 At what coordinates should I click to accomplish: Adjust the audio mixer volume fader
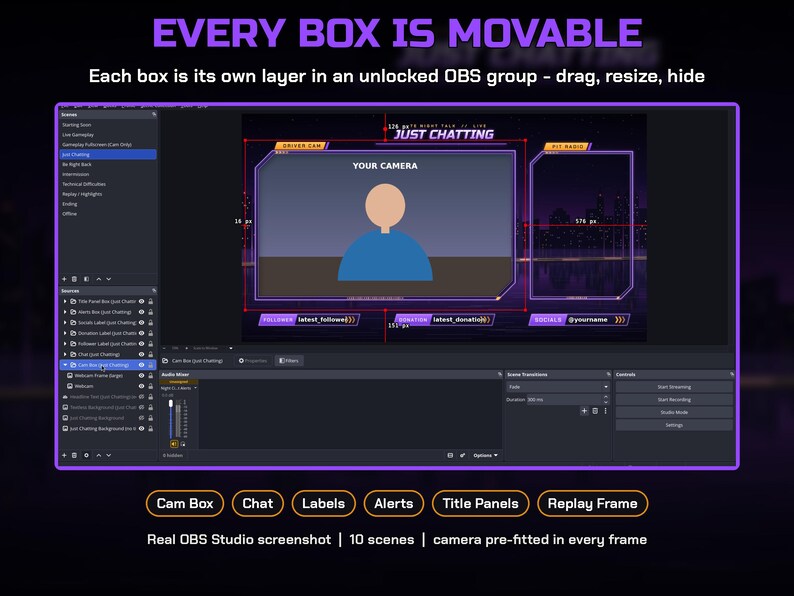tap(171, 404)
